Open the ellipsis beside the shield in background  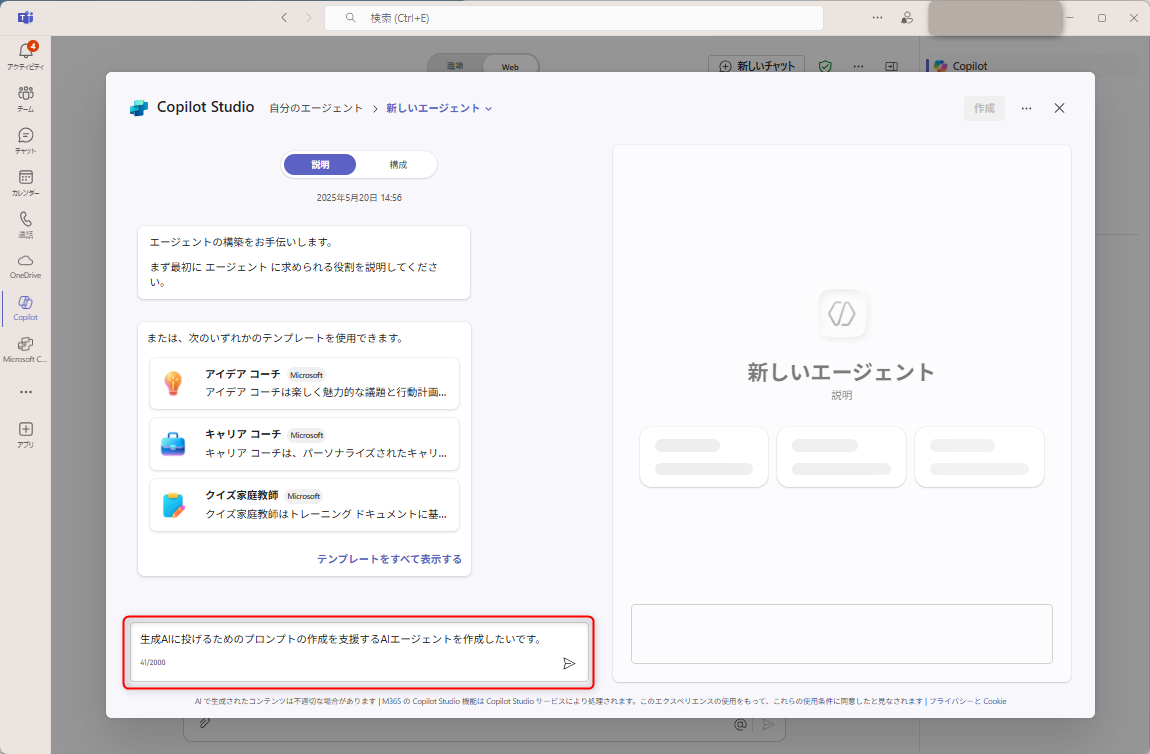(x=858, y=66)
